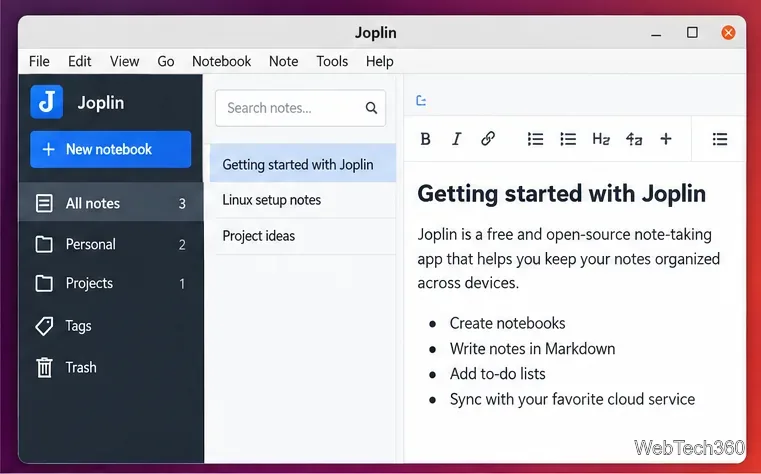Click 'Sync with your favorite cloud service' bullet
761x474 pixels.
572,399
